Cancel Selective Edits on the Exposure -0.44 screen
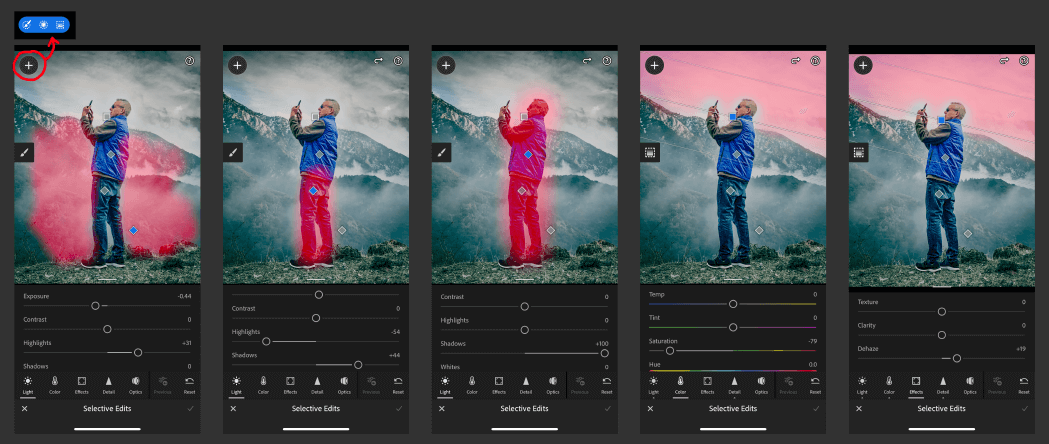This screenshot has width=1049, height=444. tap(24, 408)
